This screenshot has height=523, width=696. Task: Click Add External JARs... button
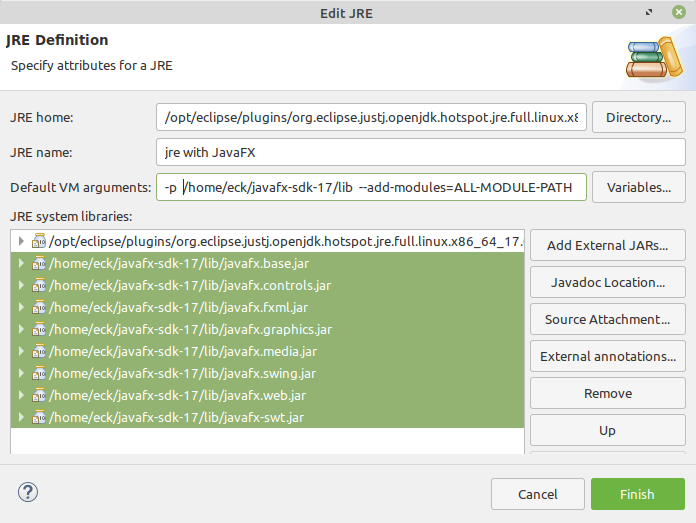point(608,245)
